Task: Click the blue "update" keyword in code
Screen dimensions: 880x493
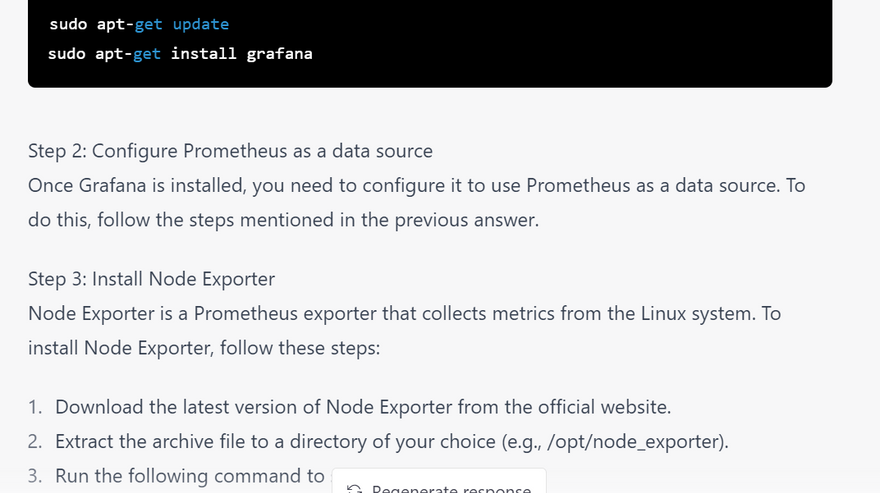Action: coord(200,23)
